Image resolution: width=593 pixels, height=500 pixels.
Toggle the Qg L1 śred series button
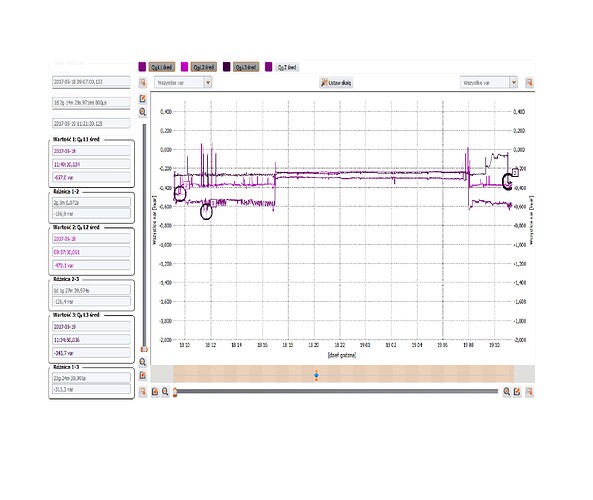[x=161, y=67]
